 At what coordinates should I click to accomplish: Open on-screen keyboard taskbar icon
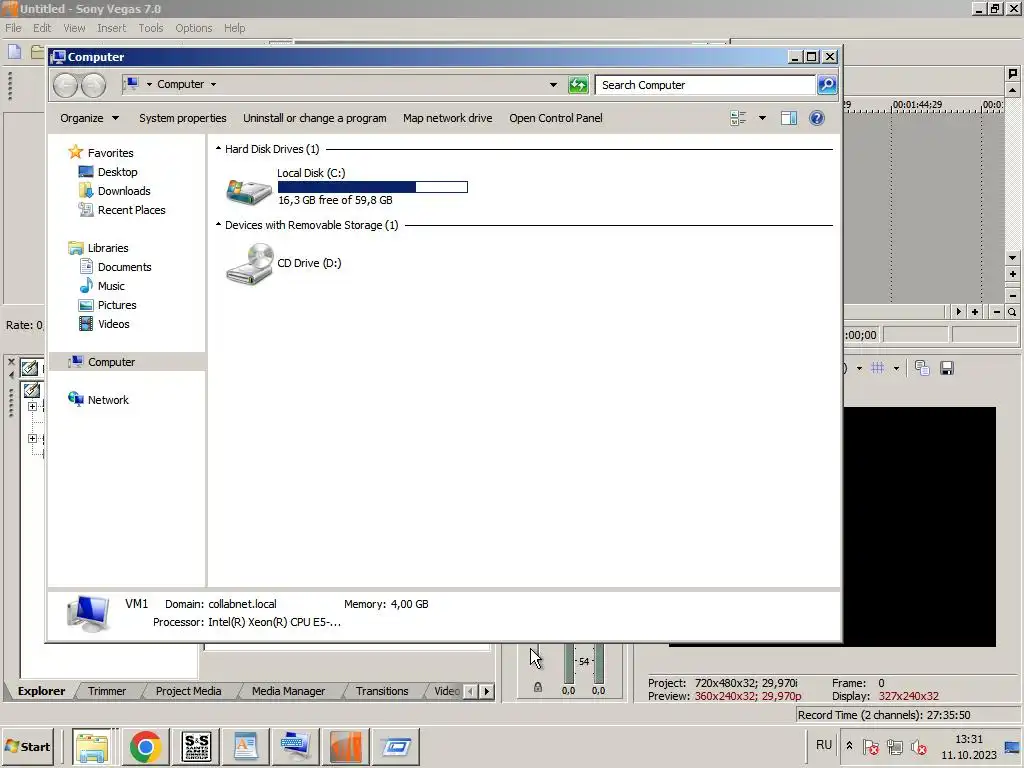[295, 746]
